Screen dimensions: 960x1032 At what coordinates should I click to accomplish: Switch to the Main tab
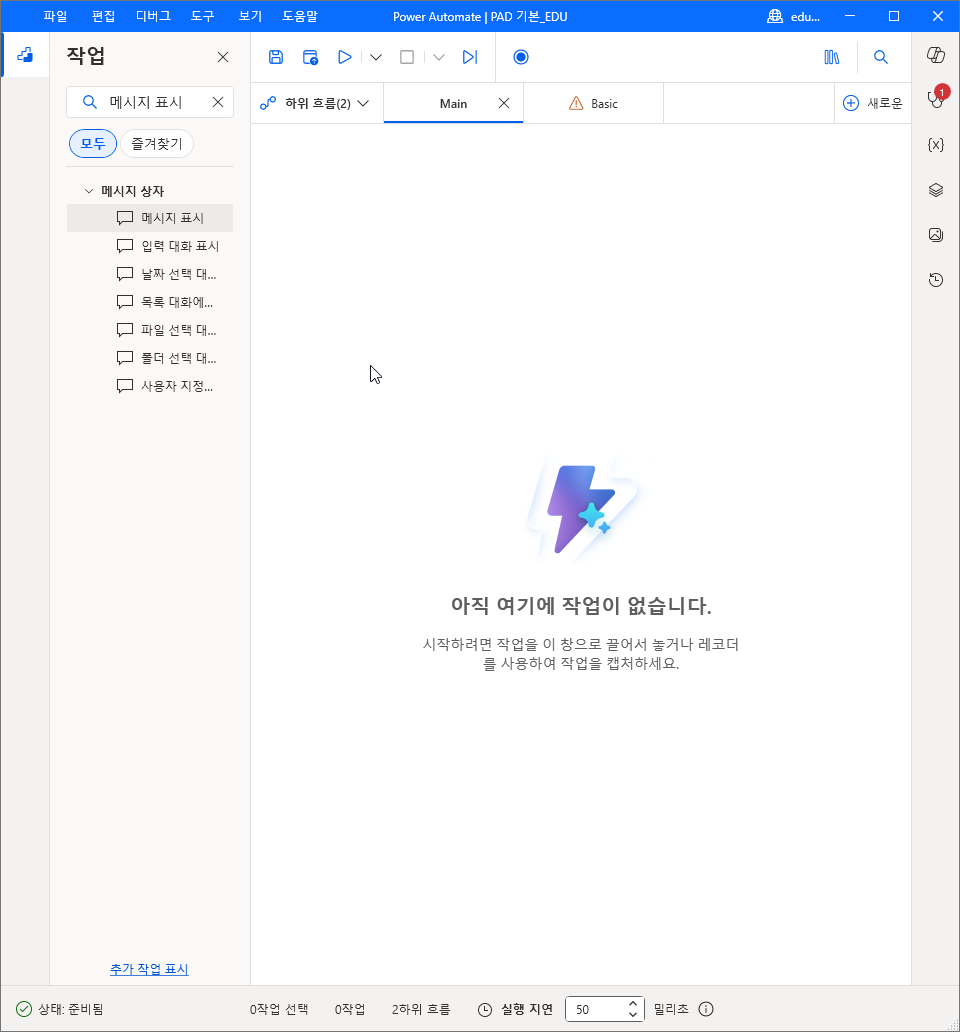[453, 103]
